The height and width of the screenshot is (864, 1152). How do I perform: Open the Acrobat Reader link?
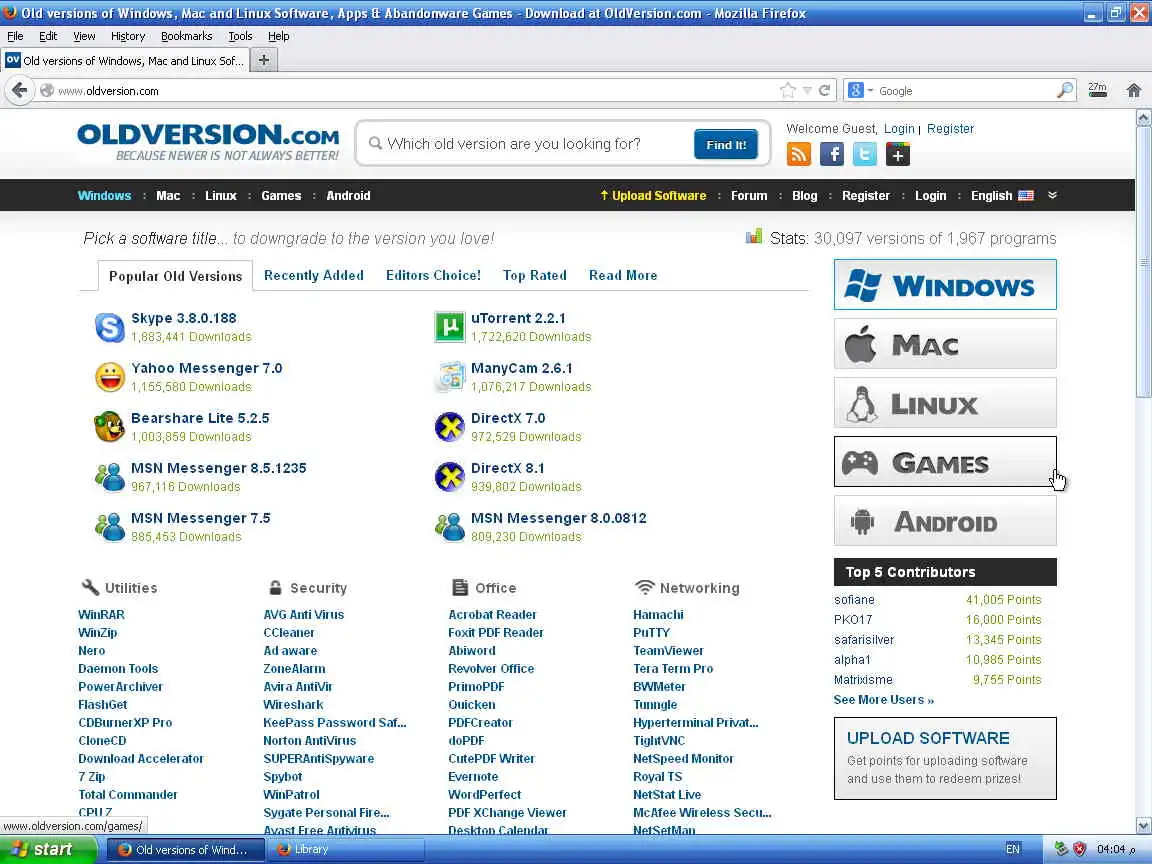[492, 614]
